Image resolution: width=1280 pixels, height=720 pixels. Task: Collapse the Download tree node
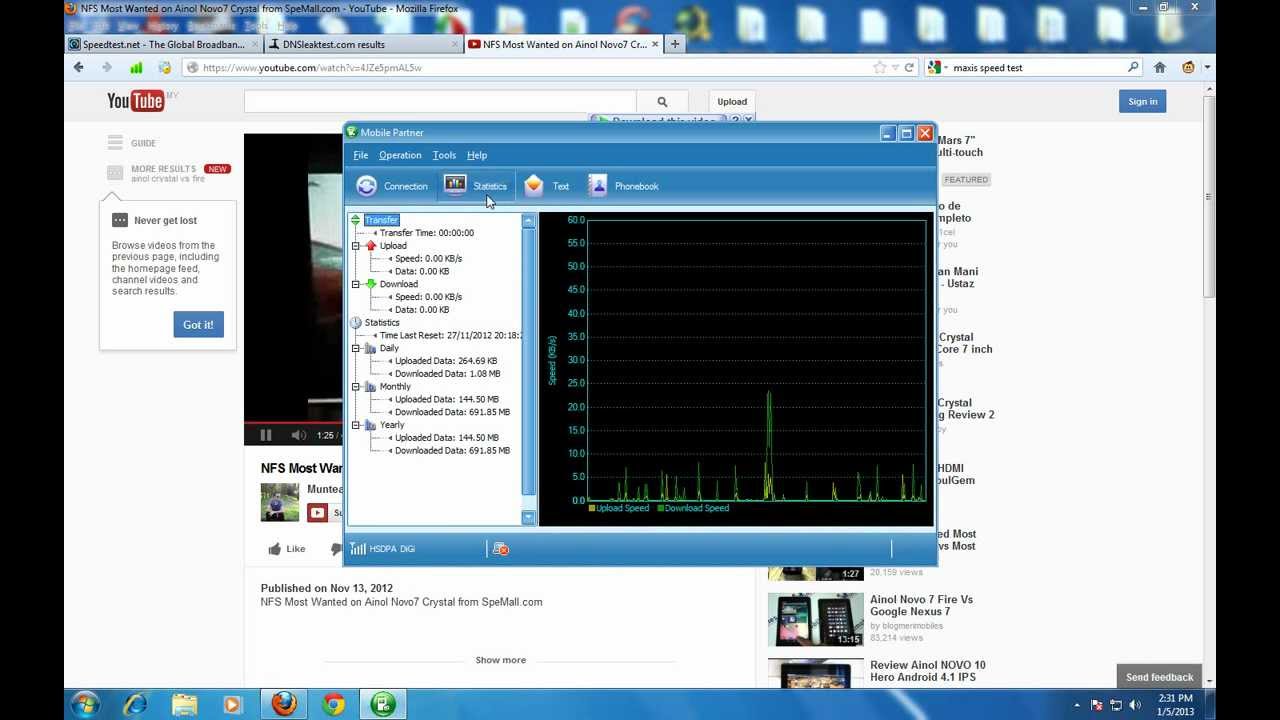[x=355, y=284]
